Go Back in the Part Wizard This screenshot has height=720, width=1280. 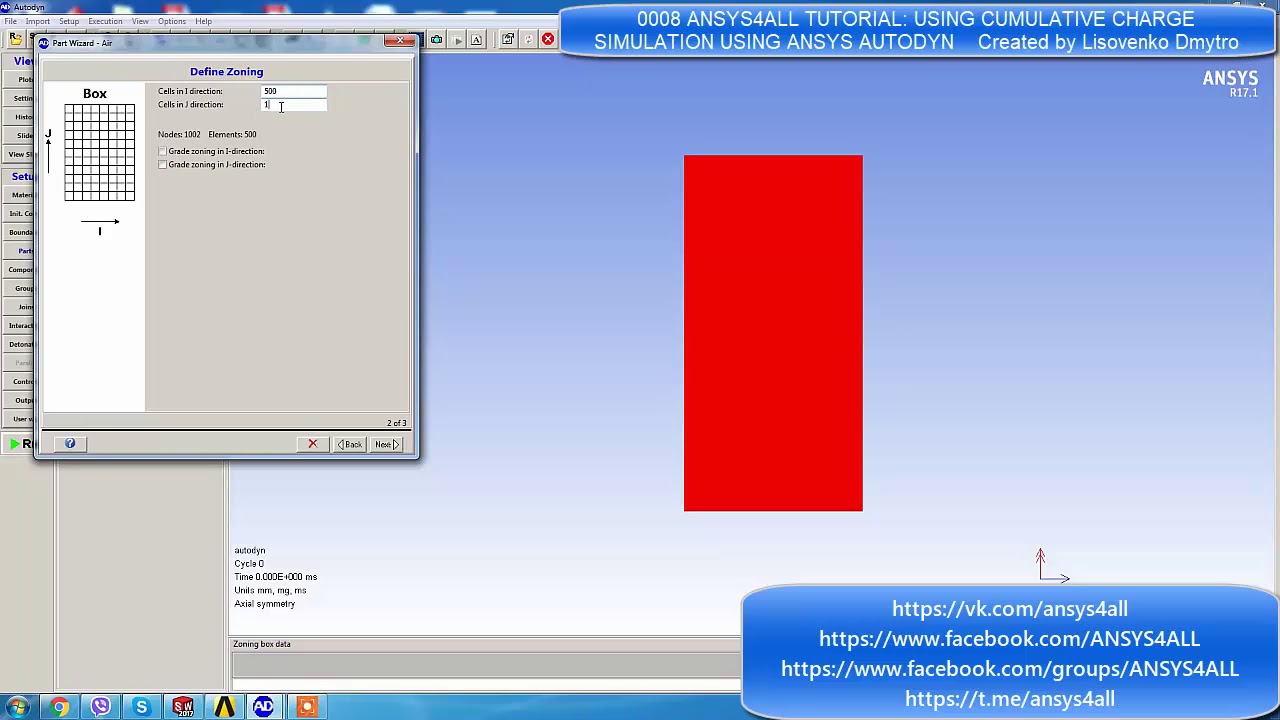pos(350,444)
